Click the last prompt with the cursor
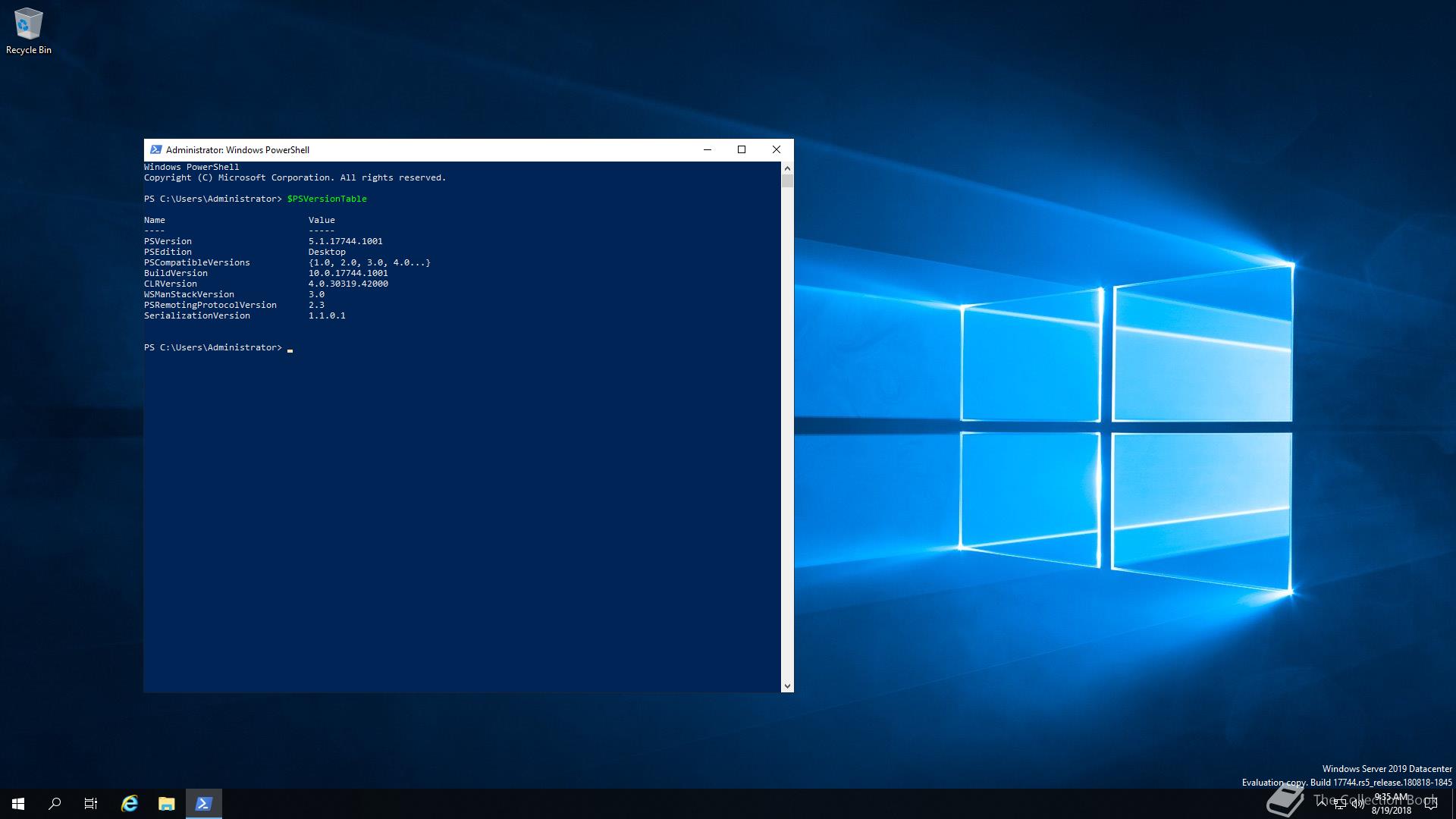1456x819 pixels. click(218, 347)
